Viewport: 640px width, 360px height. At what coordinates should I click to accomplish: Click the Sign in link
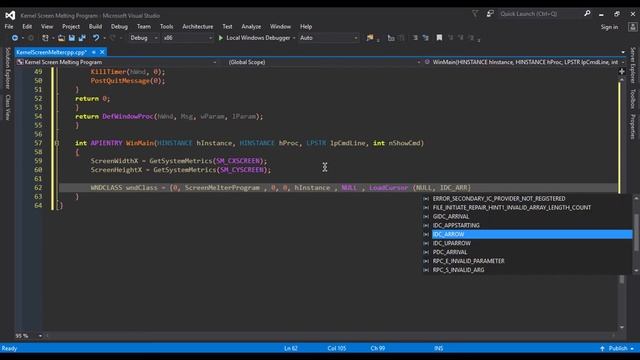[x=609, y=27]
